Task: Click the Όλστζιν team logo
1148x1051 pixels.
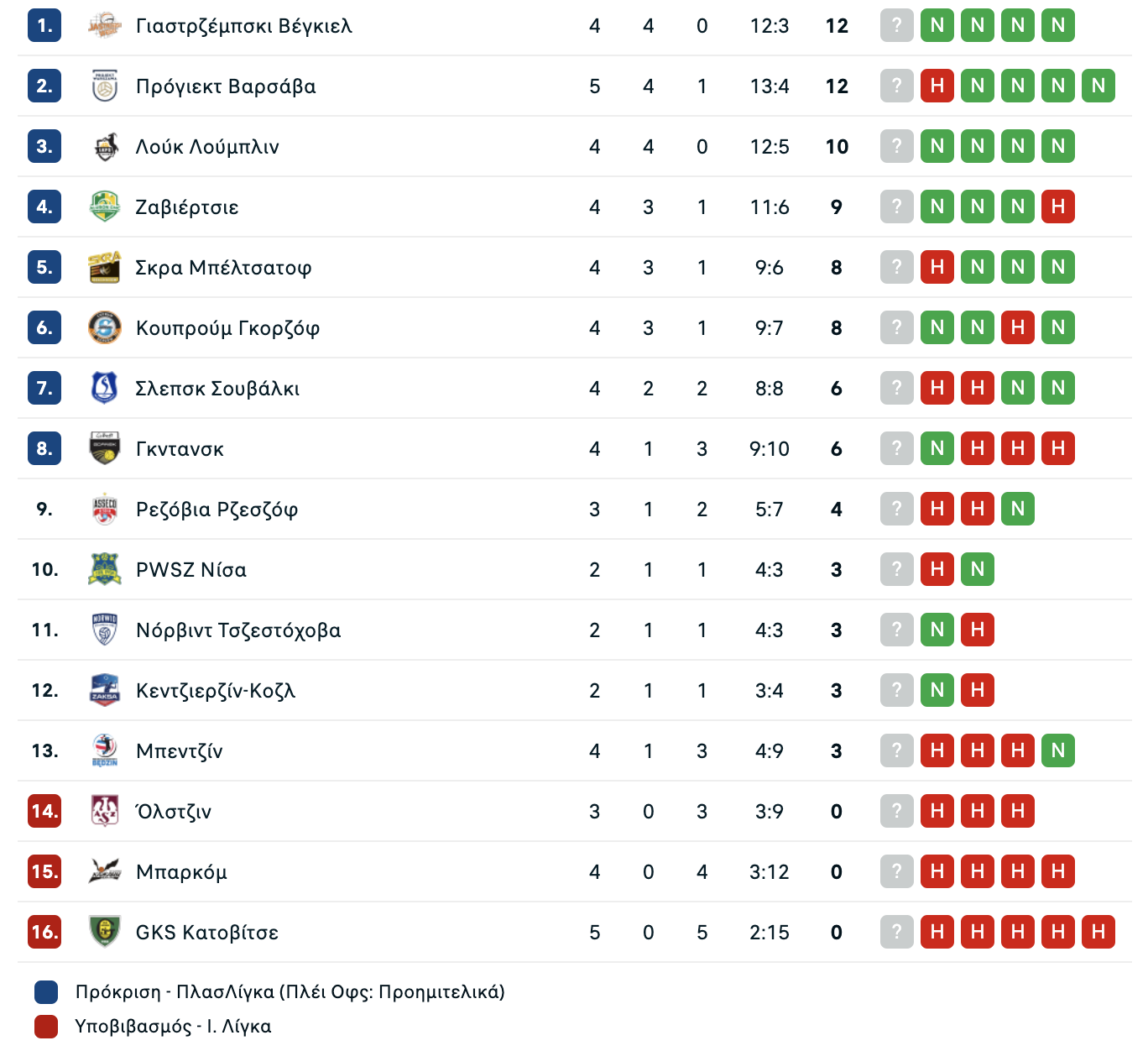Action: point(105,812)
